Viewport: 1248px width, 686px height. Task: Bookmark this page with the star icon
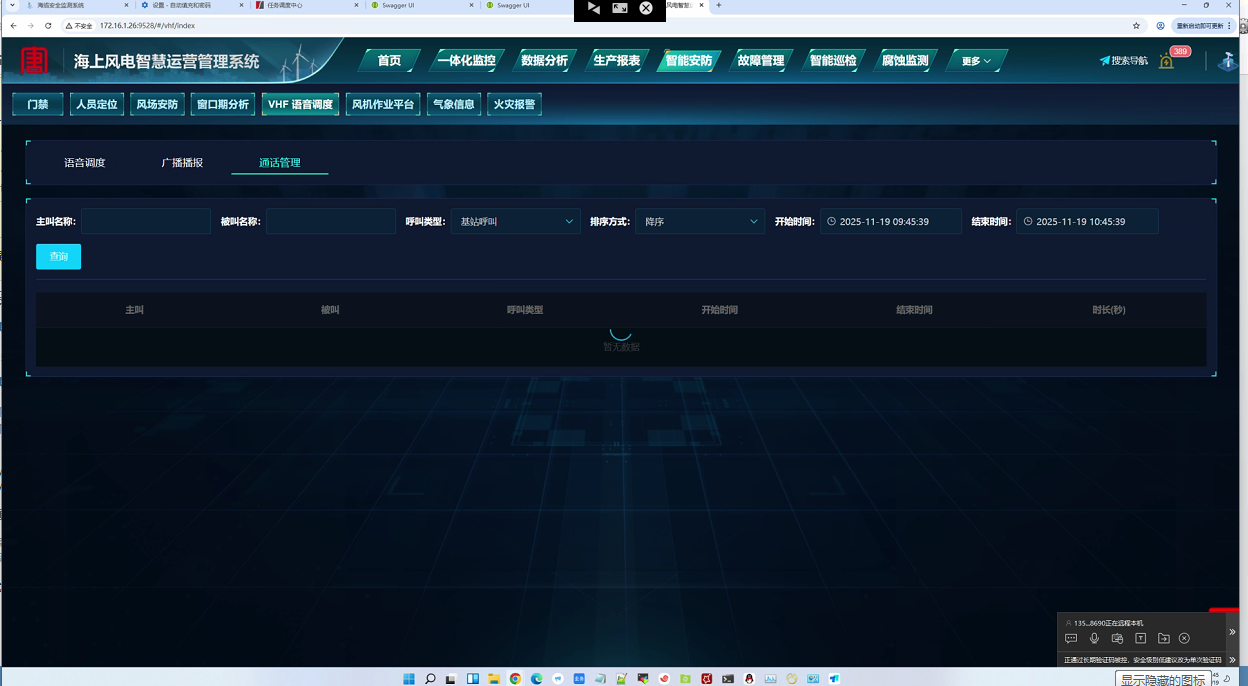point(1136,26)
